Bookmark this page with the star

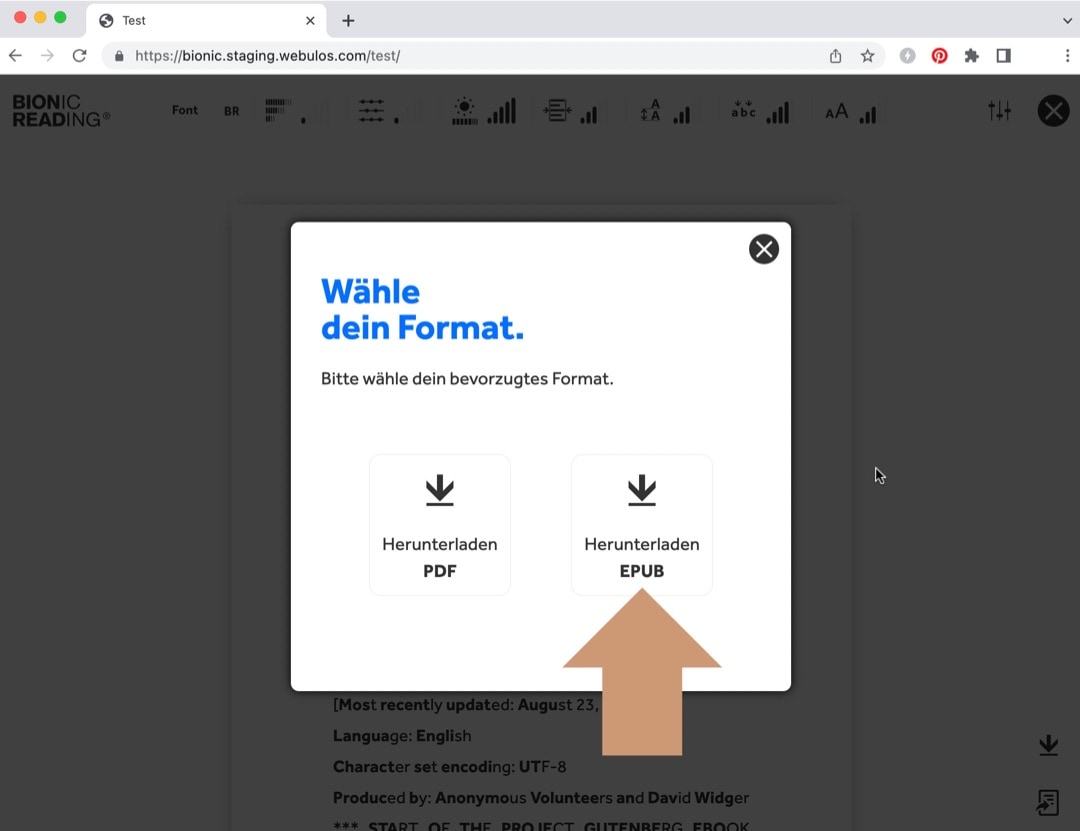point(867,56)
